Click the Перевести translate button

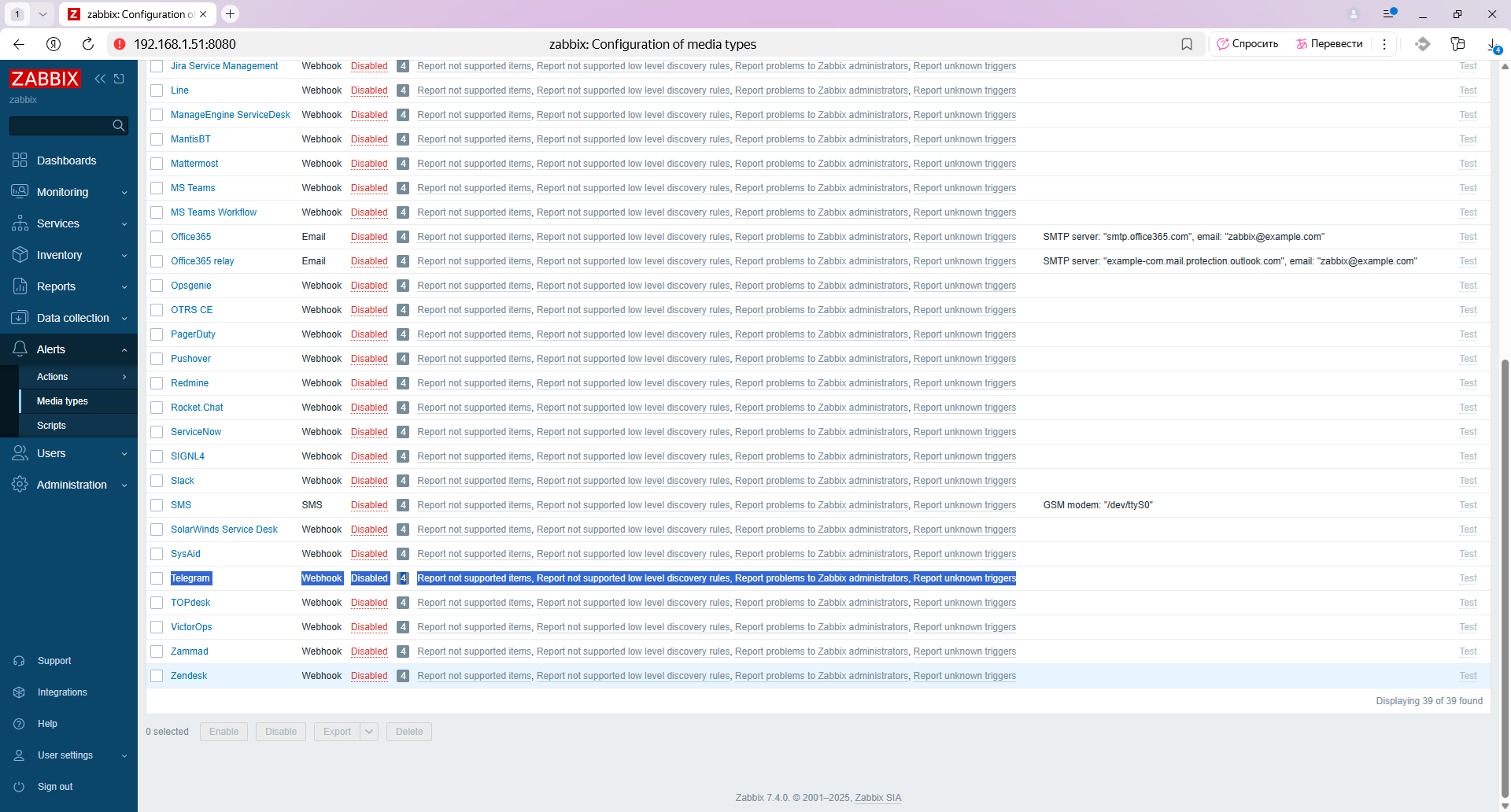1329,44
